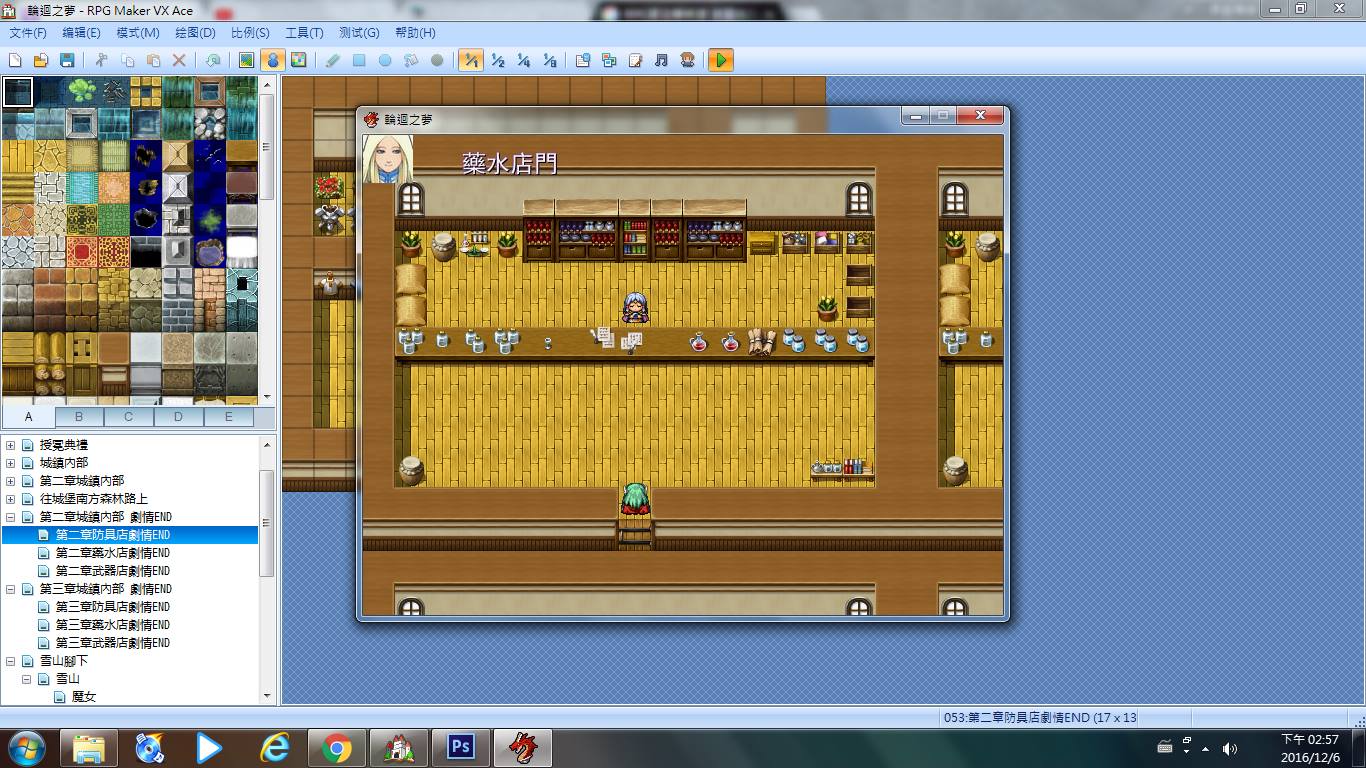Set map zoom scale to 1/1
This screenshot has height=768, width=1366.
471,61
